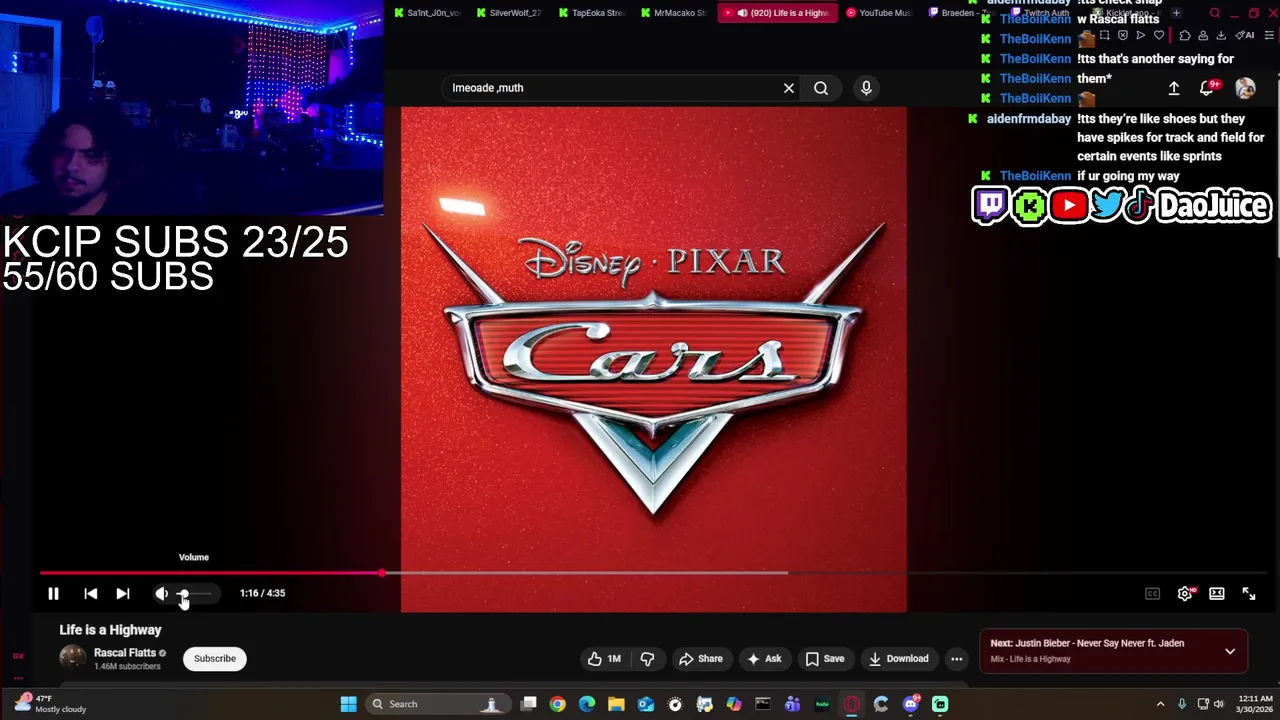
Task: Like the video with thumbs up
Action: [604, 658]
